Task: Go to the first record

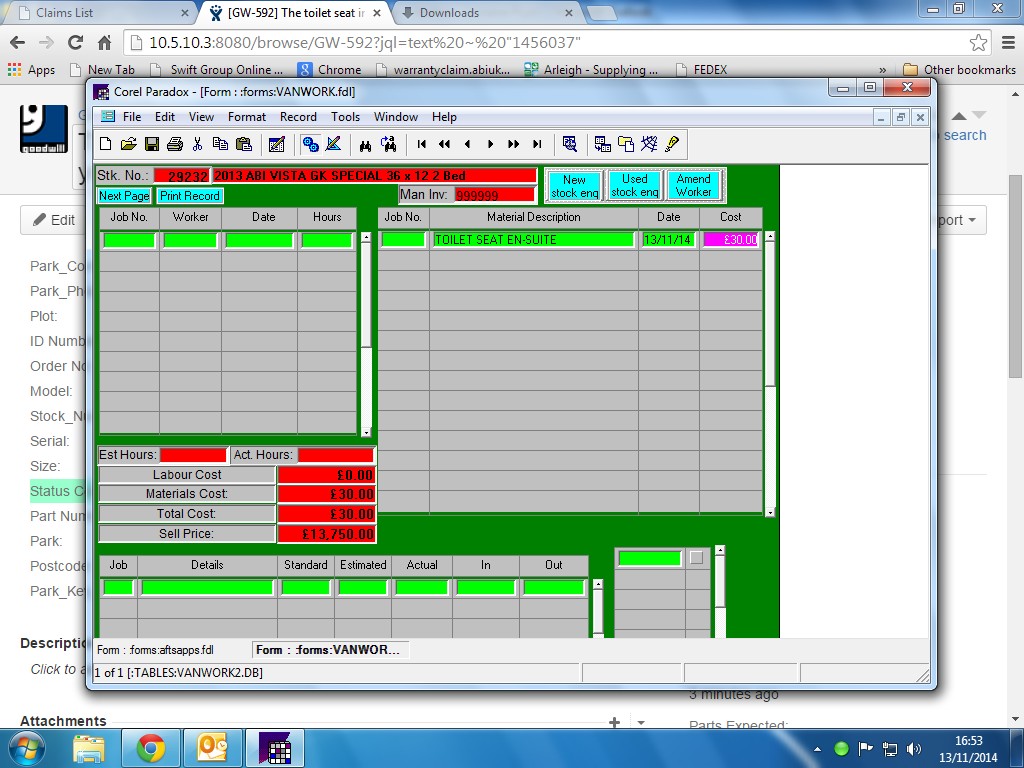Action: point(422,144)
